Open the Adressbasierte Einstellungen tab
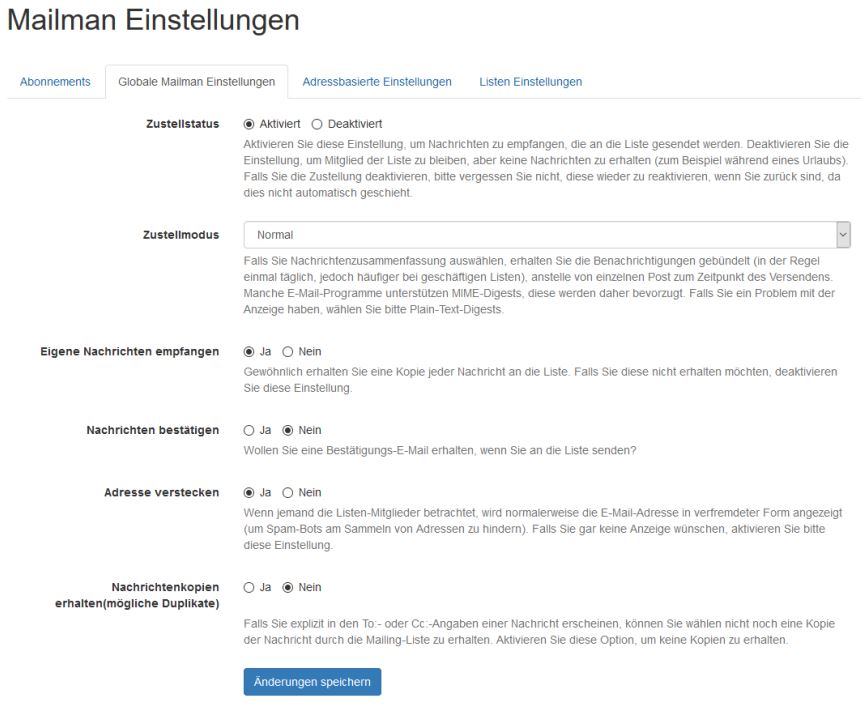The width and height of the screenshot is (861, 704). coord(376,81)
